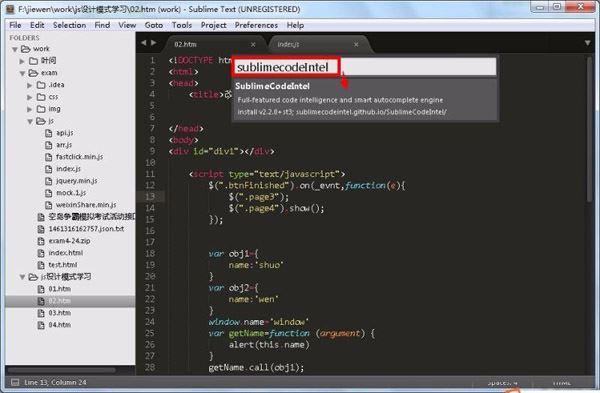Click line number 1 in the gutter
Image resolution: width=600 pixels, height=393 pixels.
pos(152,60)
